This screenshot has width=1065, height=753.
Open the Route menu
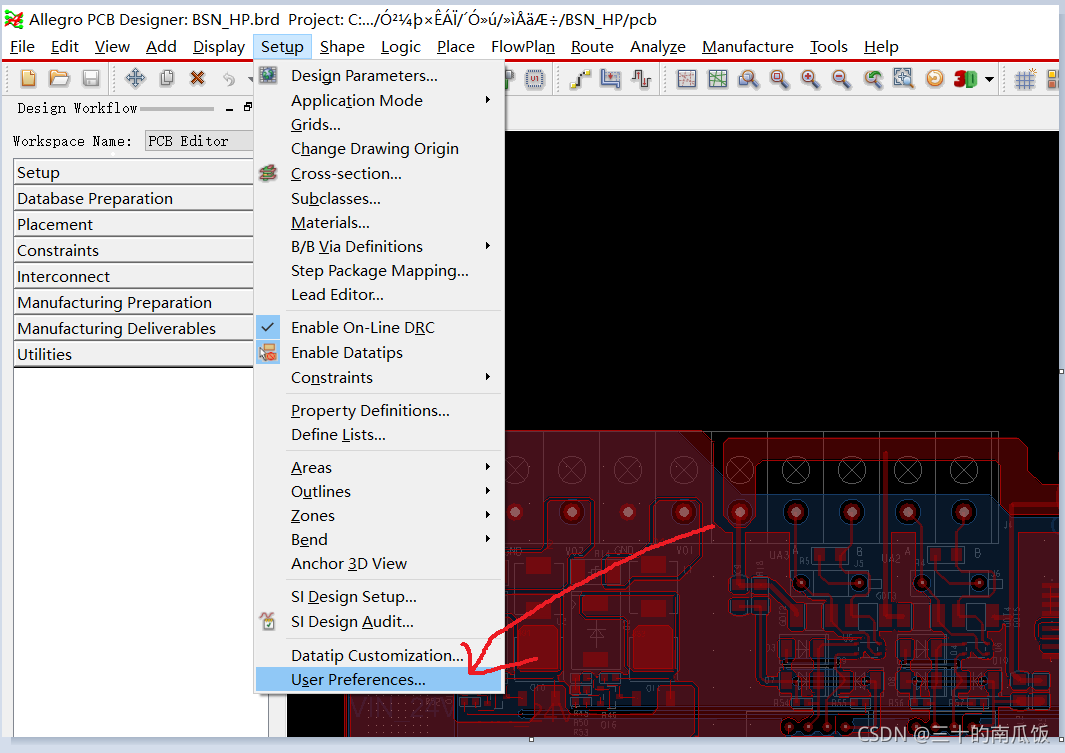592,47
